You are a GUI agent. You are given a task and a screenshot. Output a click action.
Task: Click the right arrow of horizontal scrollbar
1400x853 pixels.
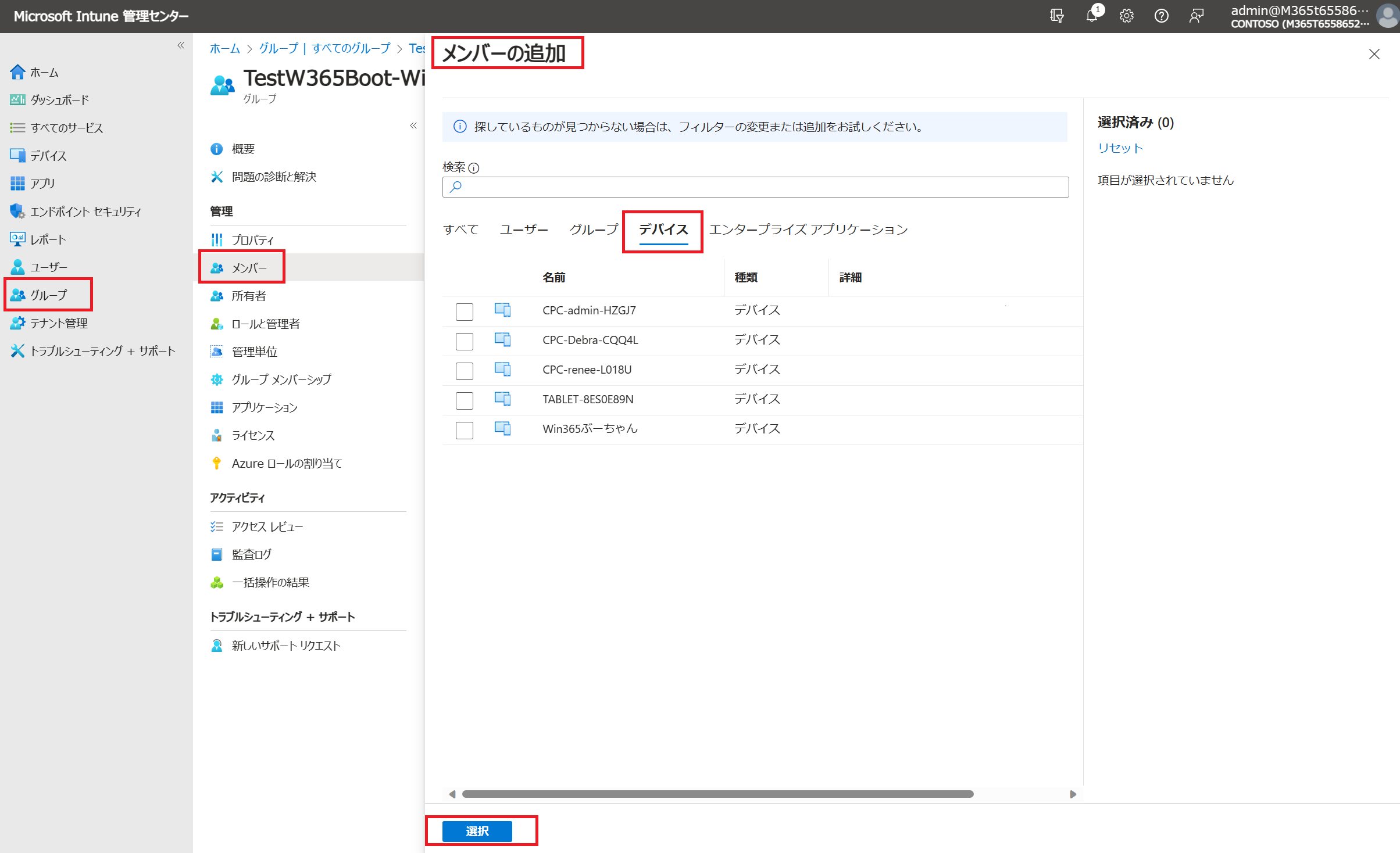click(x=1073, y=794)
